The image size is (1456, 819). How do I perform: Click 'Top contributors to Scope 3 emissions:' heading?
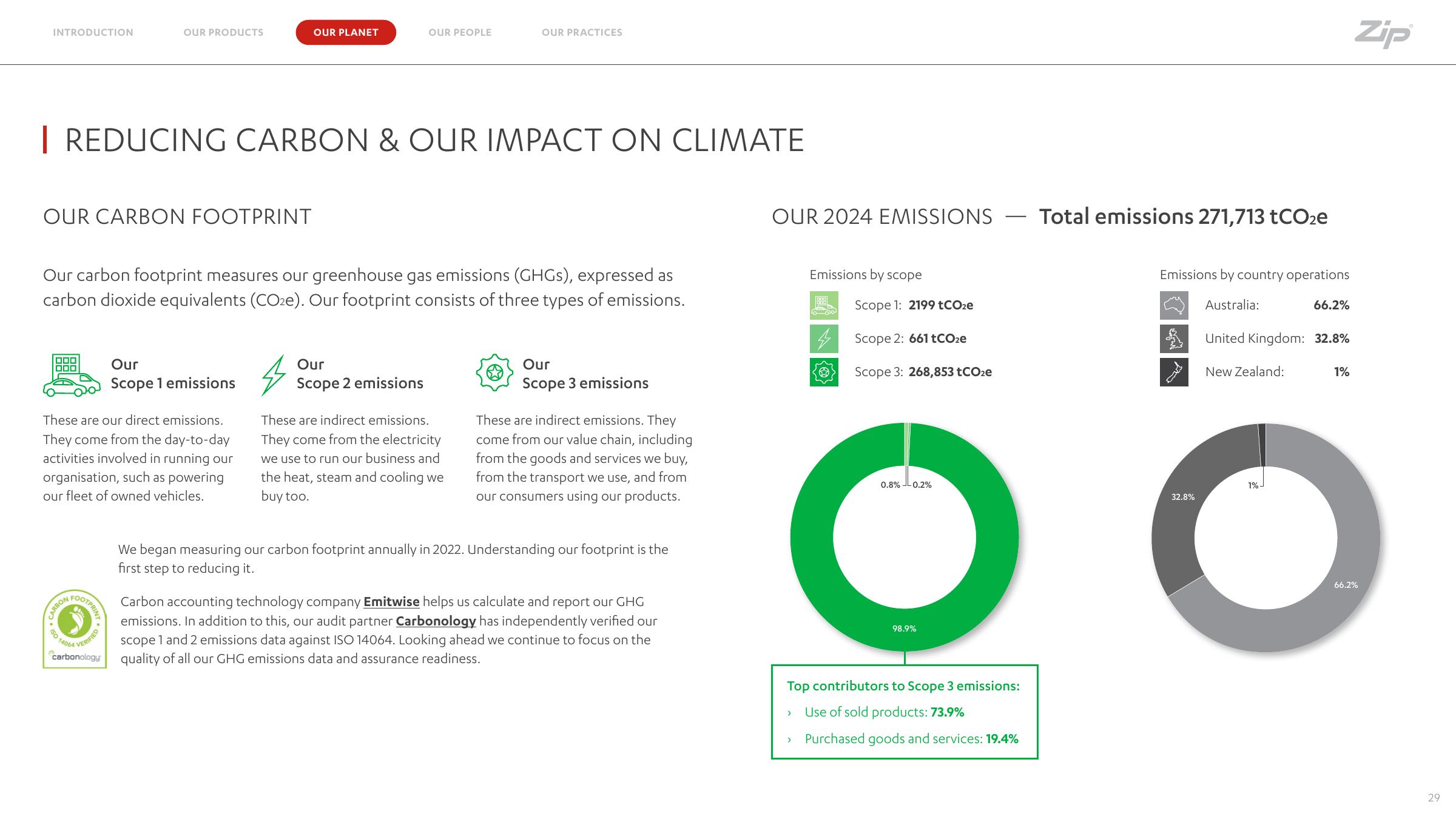[903, 686]
